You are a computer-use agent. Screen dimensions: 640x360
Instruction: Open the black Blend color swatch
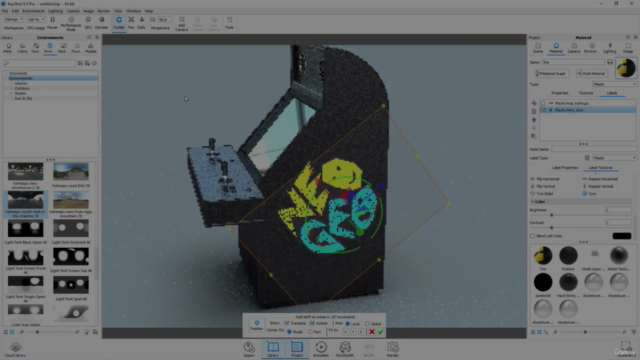622,236
